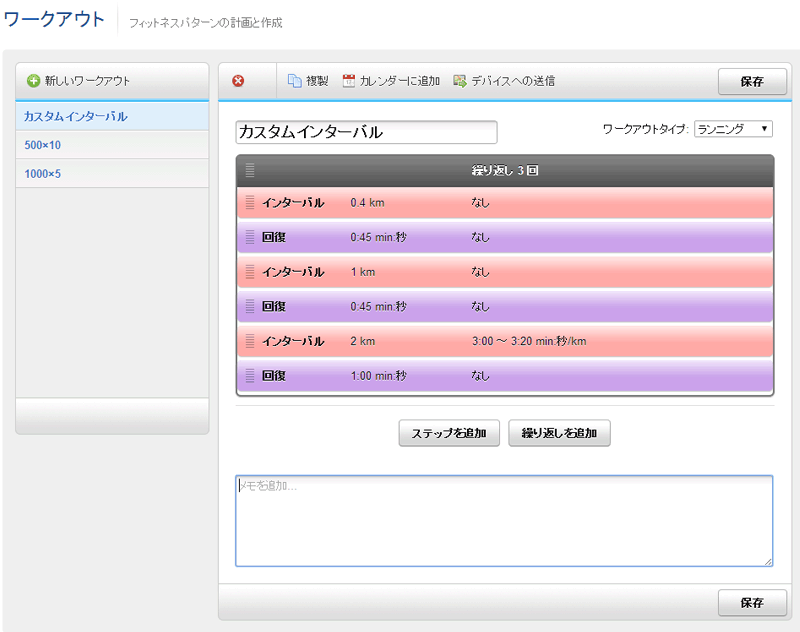The image size is (800, 632).
Task: Click the send to device icon
Action: [460, 81]
